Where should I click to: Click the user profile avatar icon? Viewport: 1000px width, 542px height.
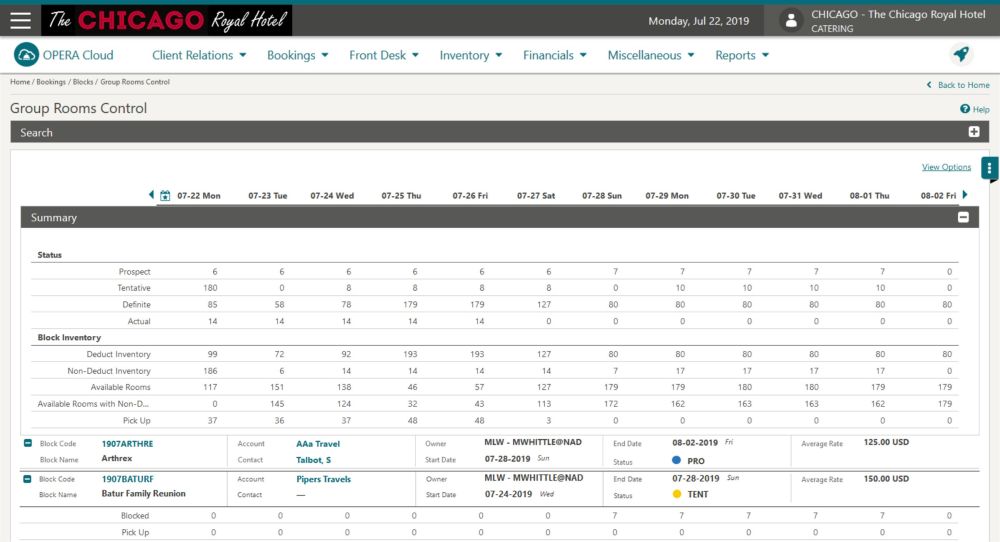pos(791,20)
